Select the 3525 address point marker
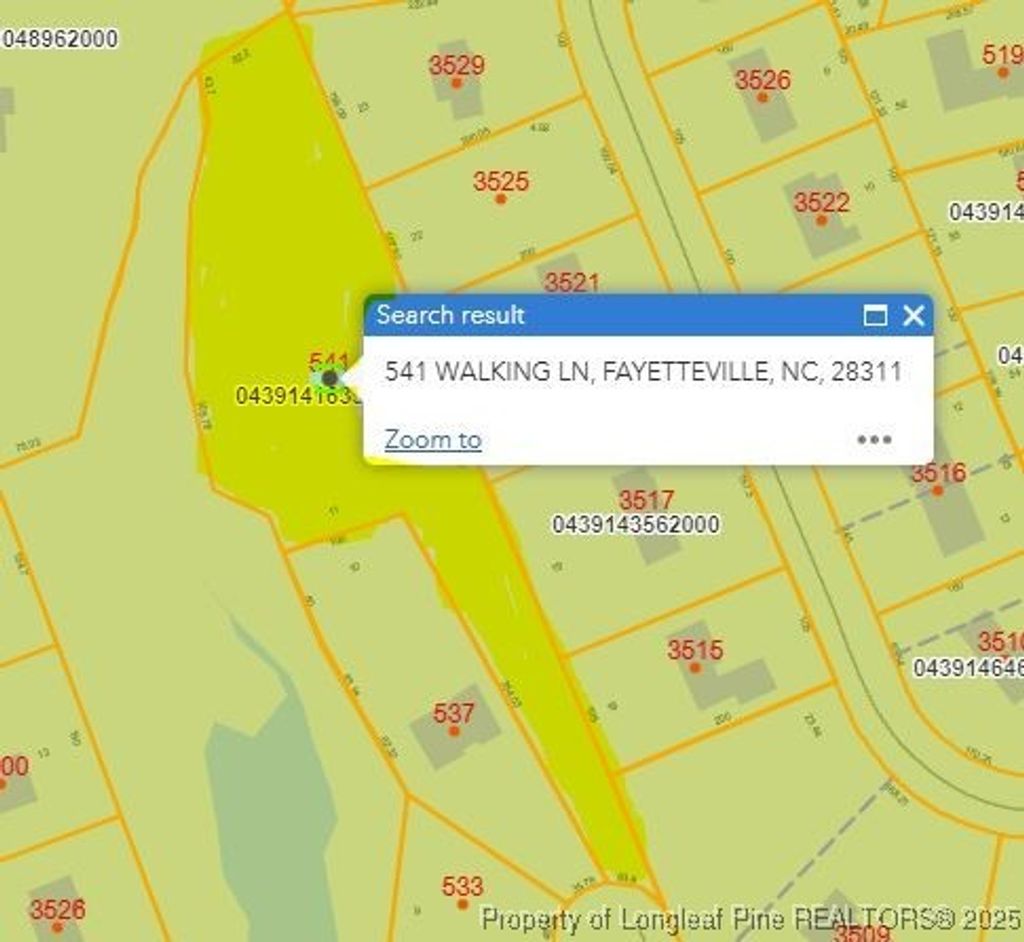 coord(501,198)
